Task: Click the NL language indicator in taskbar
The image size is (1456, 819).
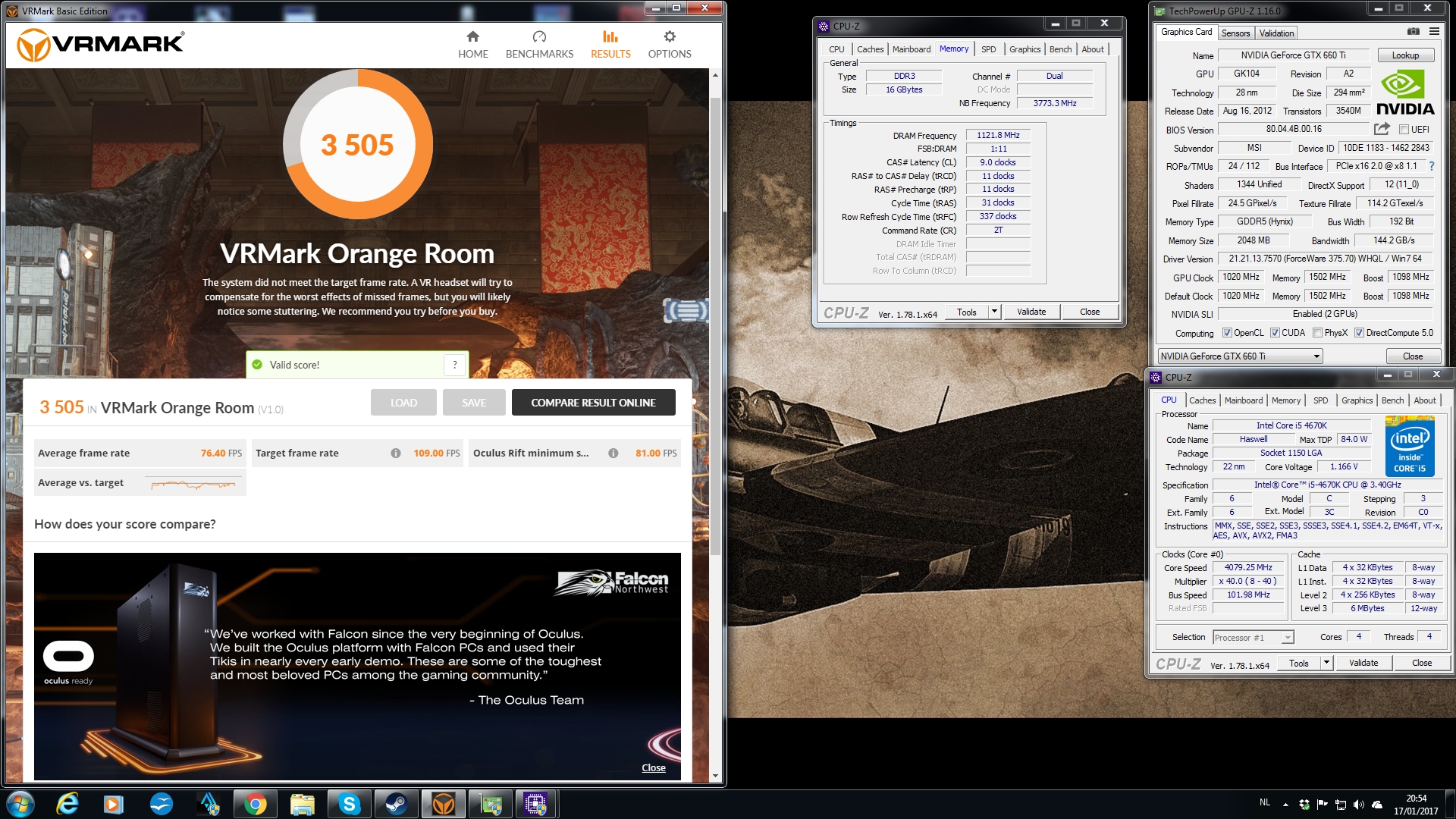Action: (1264, 802)
